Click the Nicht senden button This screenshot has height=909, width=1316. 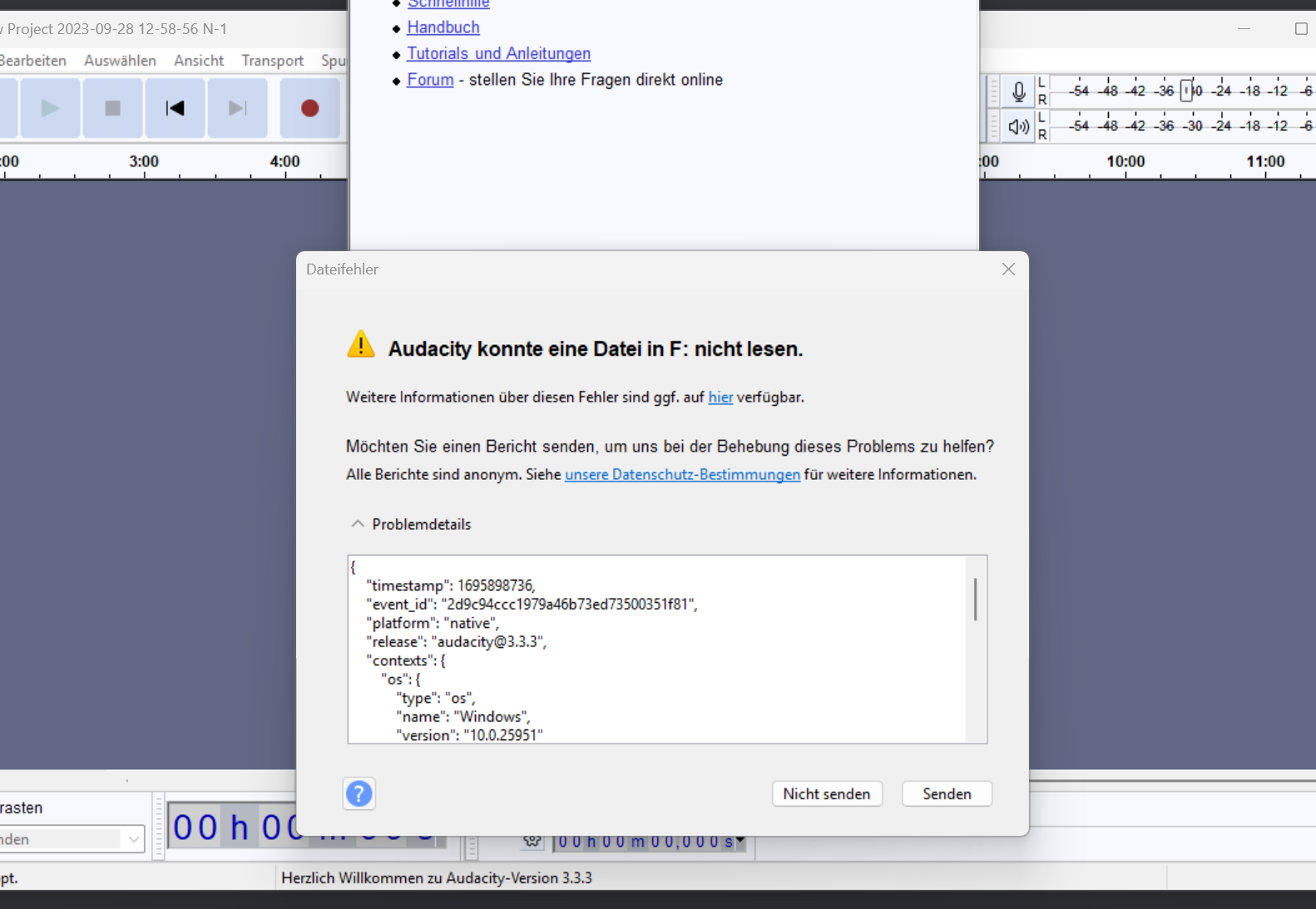pos(827,794)
